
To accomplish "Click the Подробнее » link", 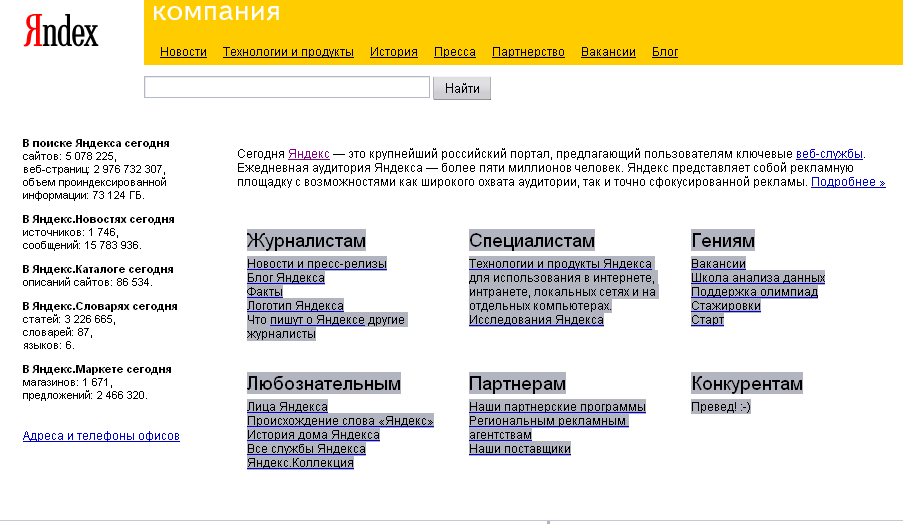I will coord(848,182).
